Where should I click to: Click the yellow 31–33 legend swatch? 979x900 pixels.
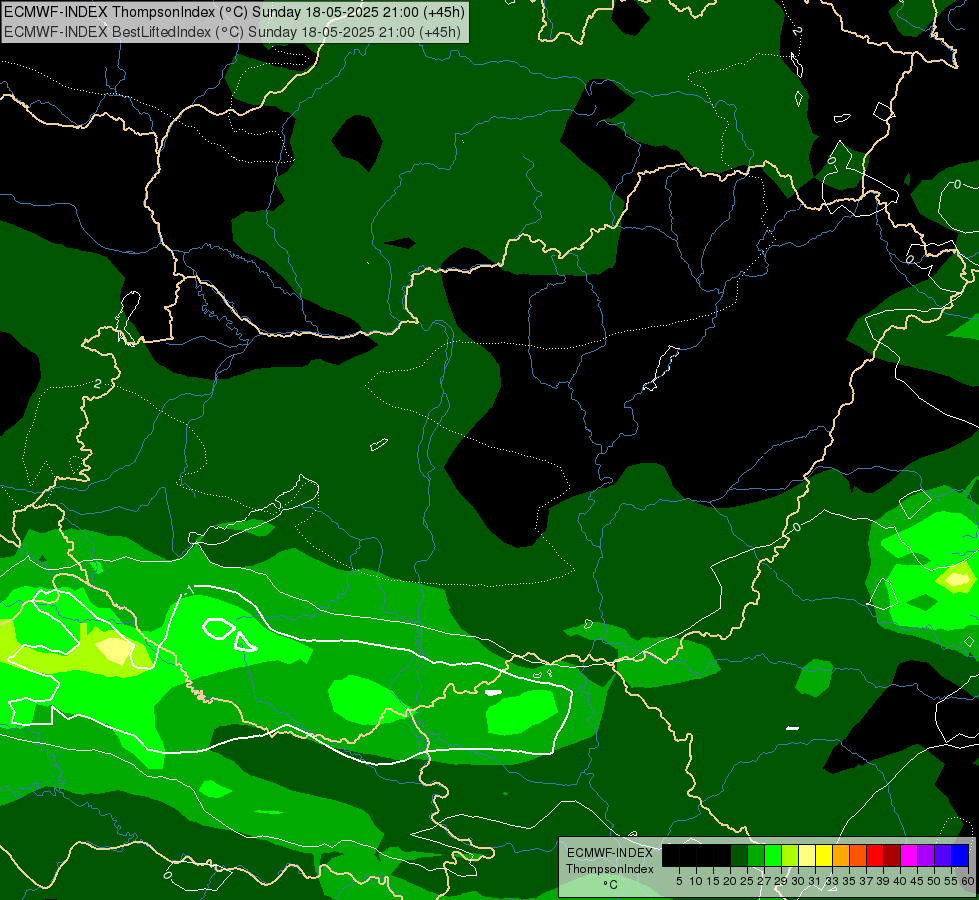tap(824, 855)
